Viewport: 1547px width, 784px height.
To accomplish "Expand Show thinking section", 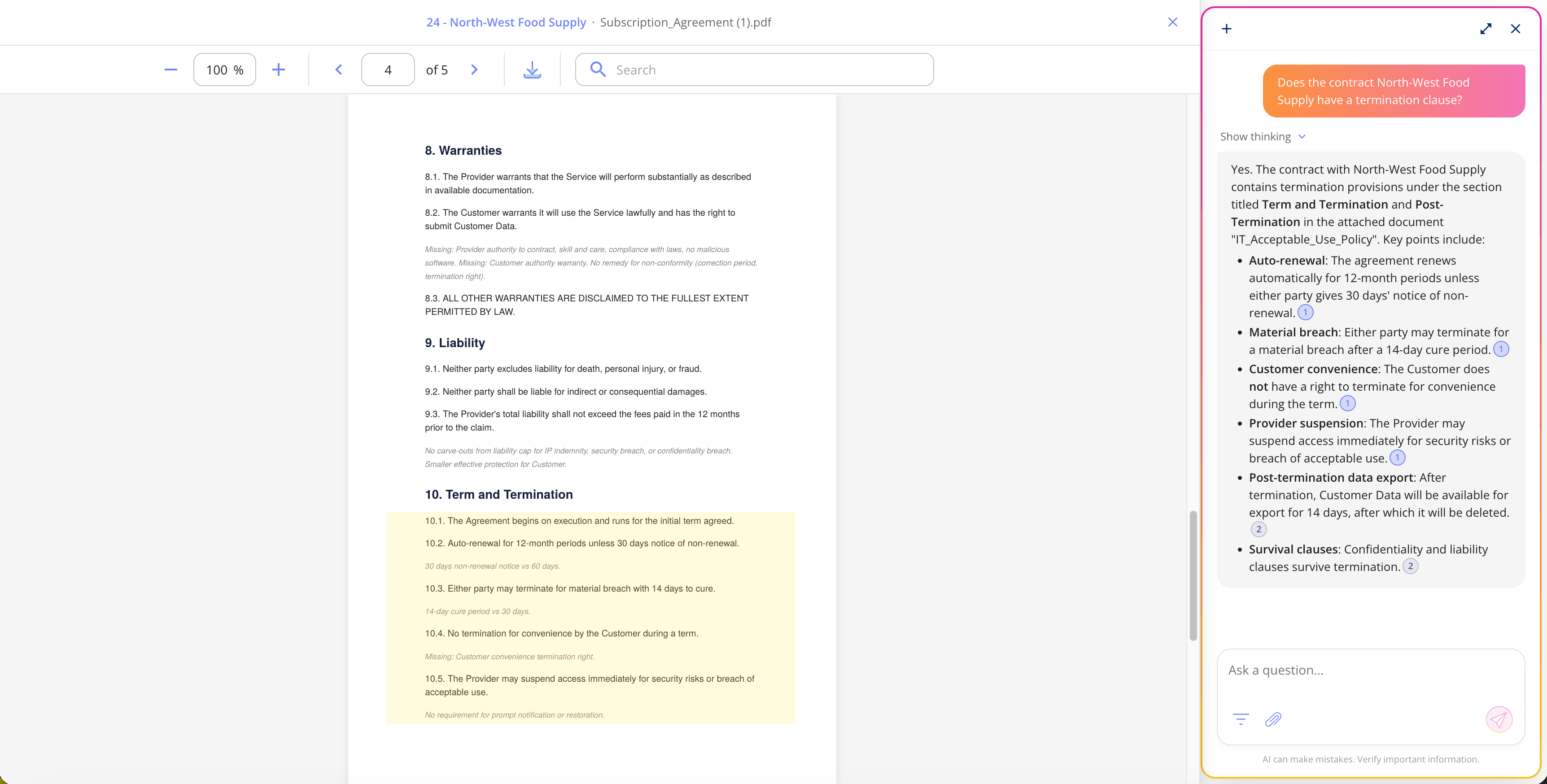I will (1263, 136).
